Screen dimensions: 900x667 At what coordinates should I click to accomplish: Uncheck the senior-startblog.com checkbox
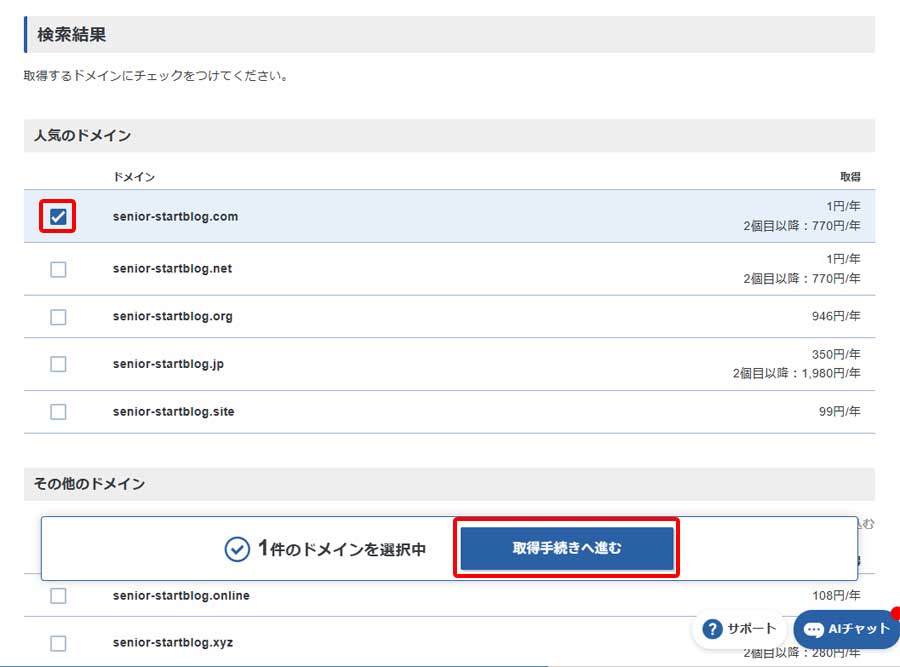[x=57, y=216]
